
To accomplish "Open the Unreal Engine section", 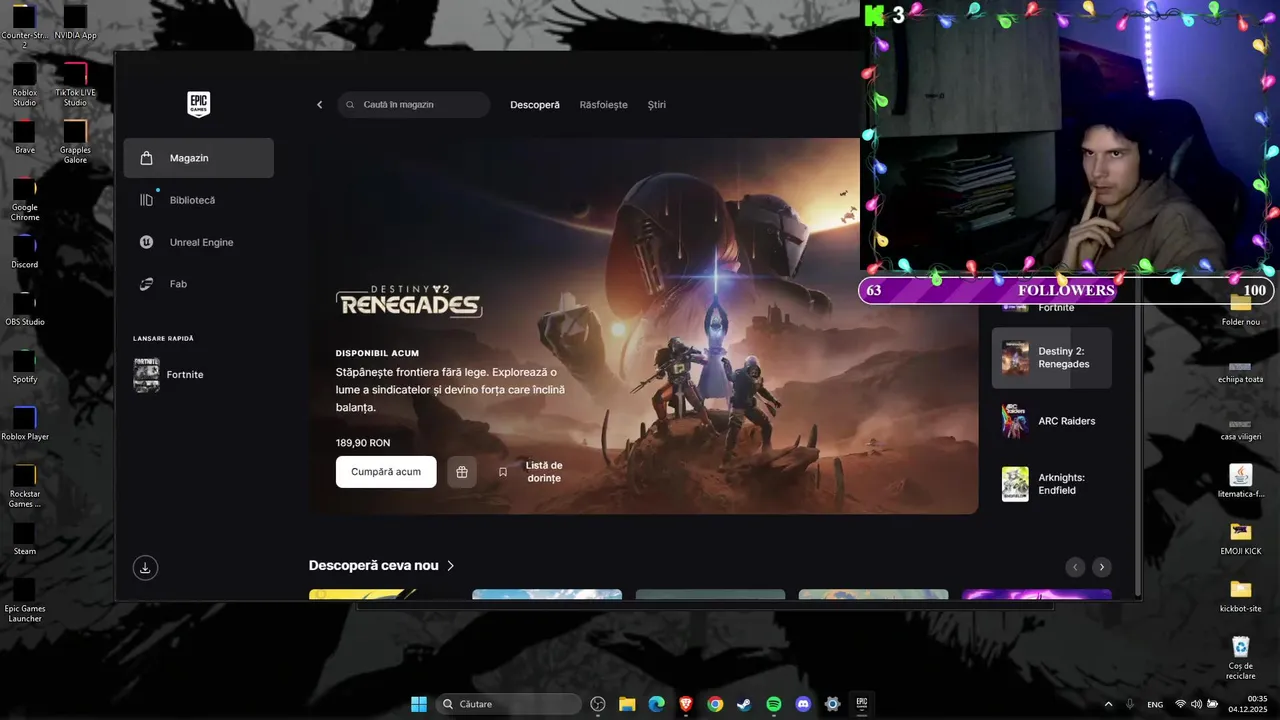I will point(198,242).
